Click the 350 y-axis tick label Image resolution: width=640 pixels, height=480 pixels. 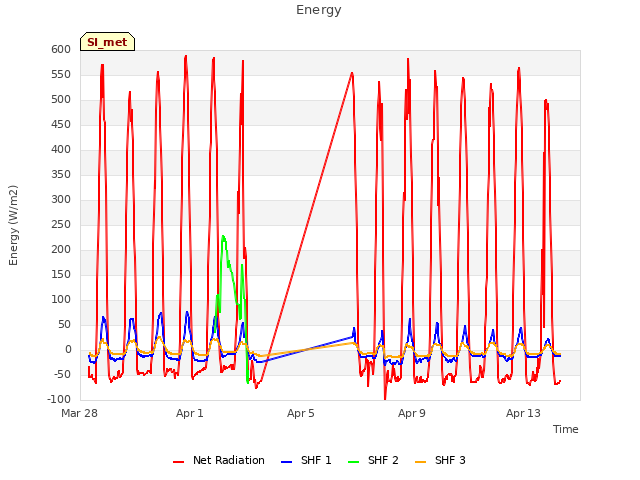pyautogui.click(x=61, y=175)
